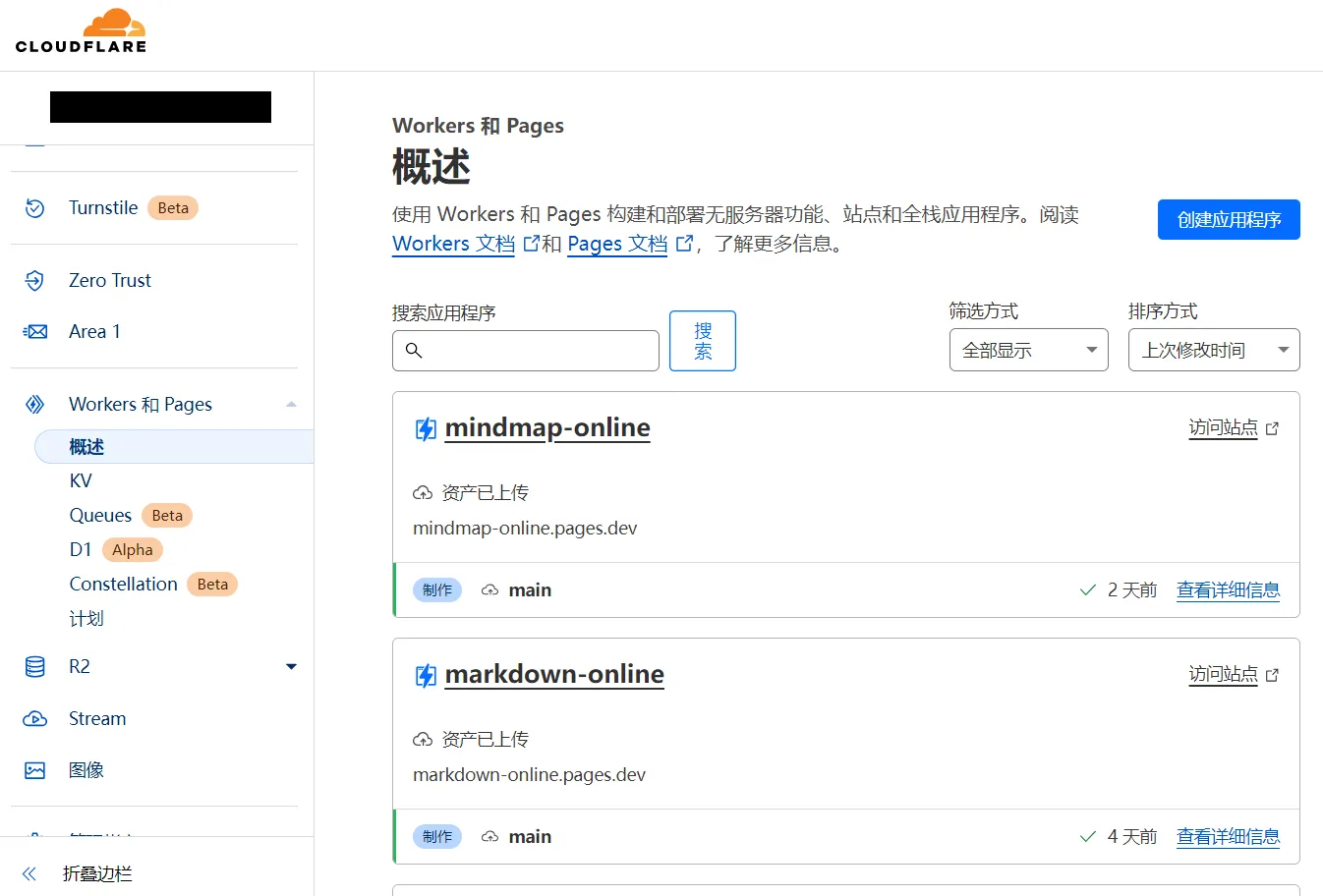Click the upload cloud icon under mindmap-online
Screen dimensions: 1323x896
click(x=423, y=493)
